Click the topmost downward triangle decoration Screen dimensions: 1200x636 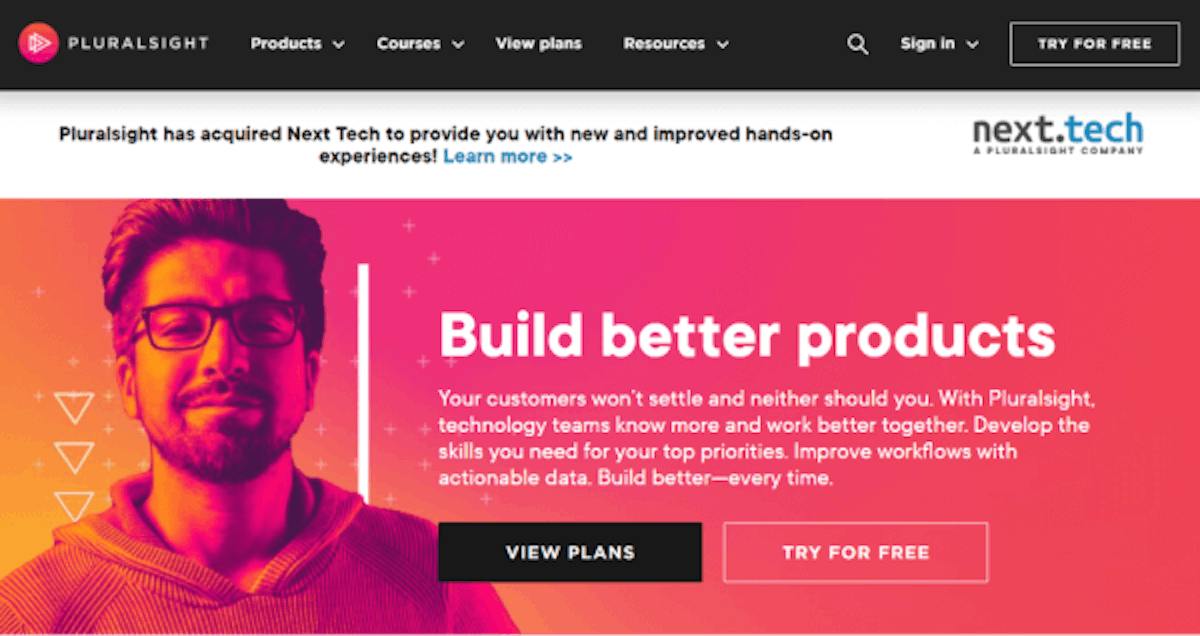[74, 407]
